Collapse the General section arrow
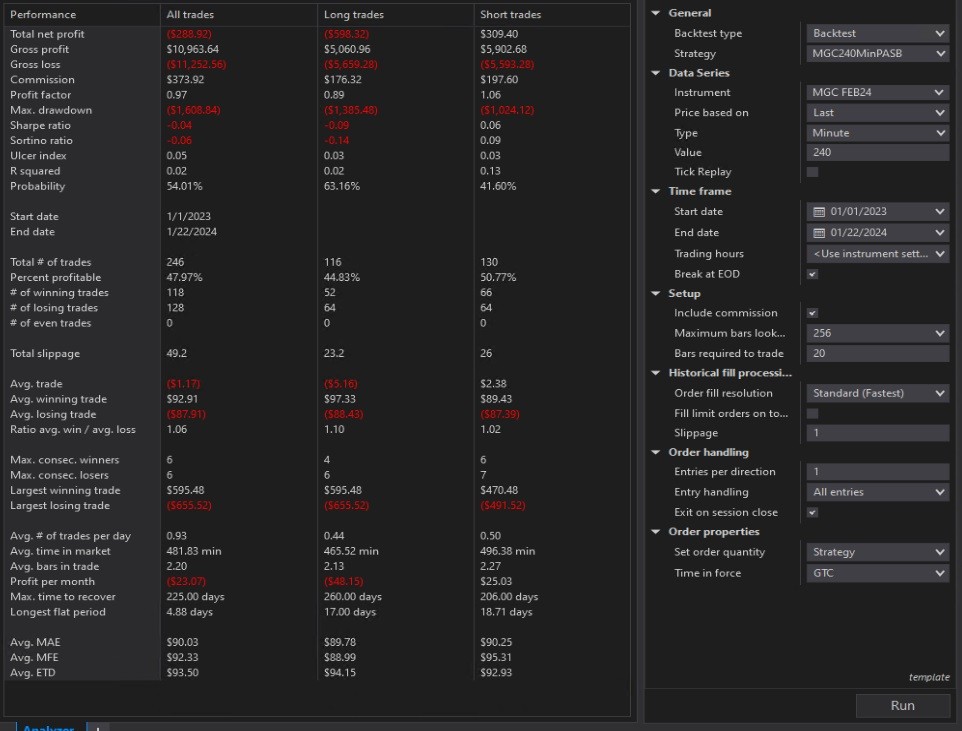The width and height of the screenshot is (962, 731). coord(656,13)
